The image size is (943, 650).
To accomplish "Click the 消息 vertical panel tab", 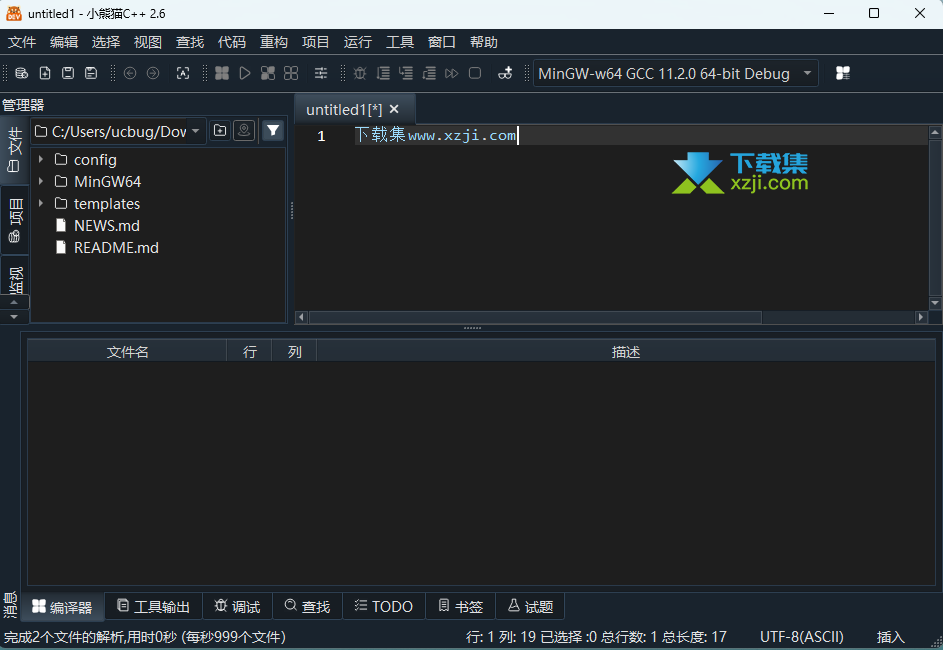I will click(10, 605).
